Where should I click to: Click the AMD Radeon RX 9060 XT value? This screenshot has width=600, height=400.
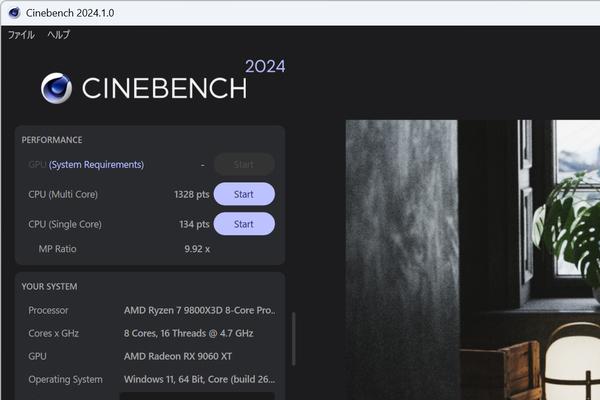point(178,356)
